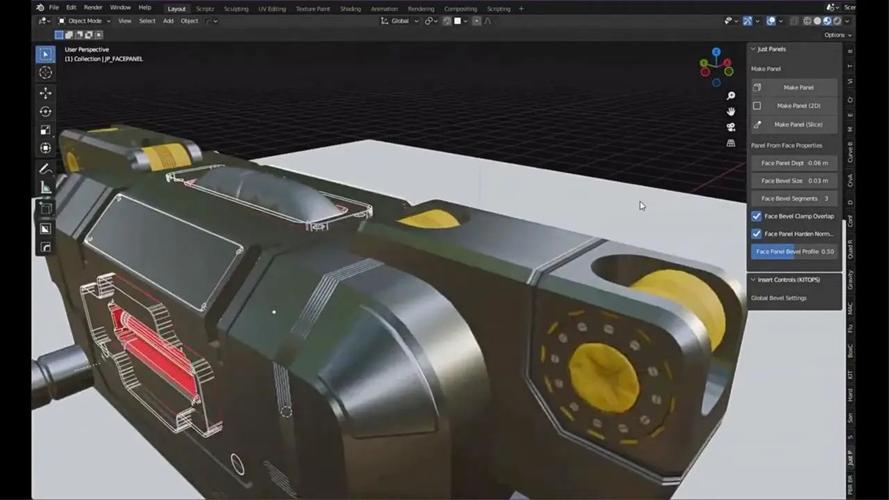Click the Global Bevel Settings label

[778, 298]
